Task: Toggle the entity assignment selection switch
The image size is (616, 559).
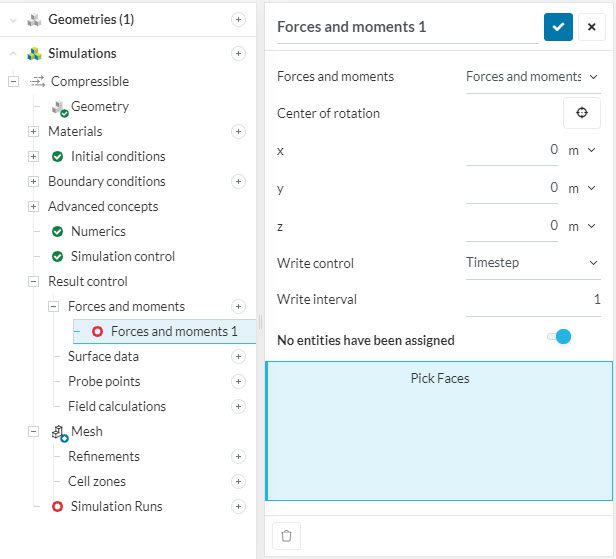Action: [x=559, y=337]
